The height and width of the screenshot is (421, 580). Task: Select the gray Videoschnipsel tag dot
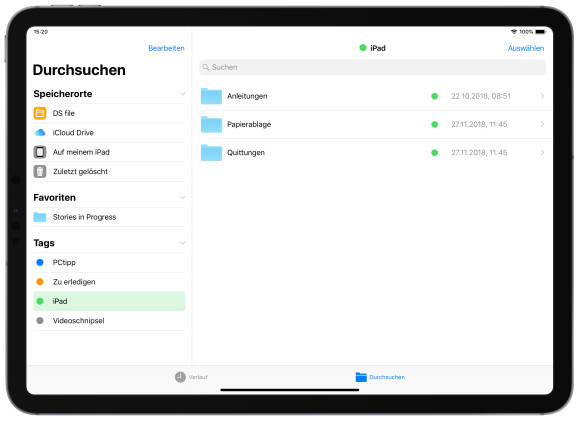40,321
